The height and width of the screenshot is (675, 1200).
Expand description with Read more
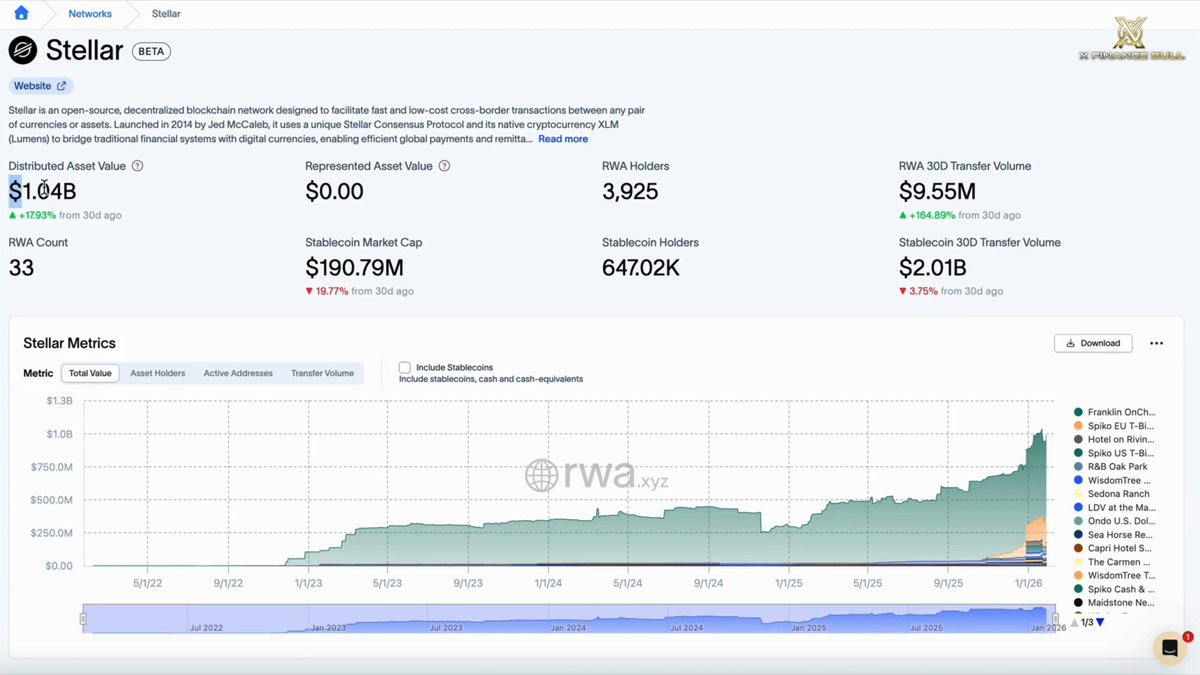[x=563, y=139]
